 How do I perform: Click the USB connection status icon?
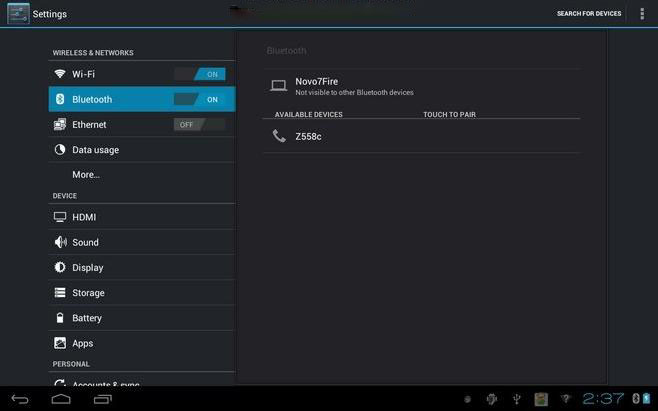click(517, 399)
